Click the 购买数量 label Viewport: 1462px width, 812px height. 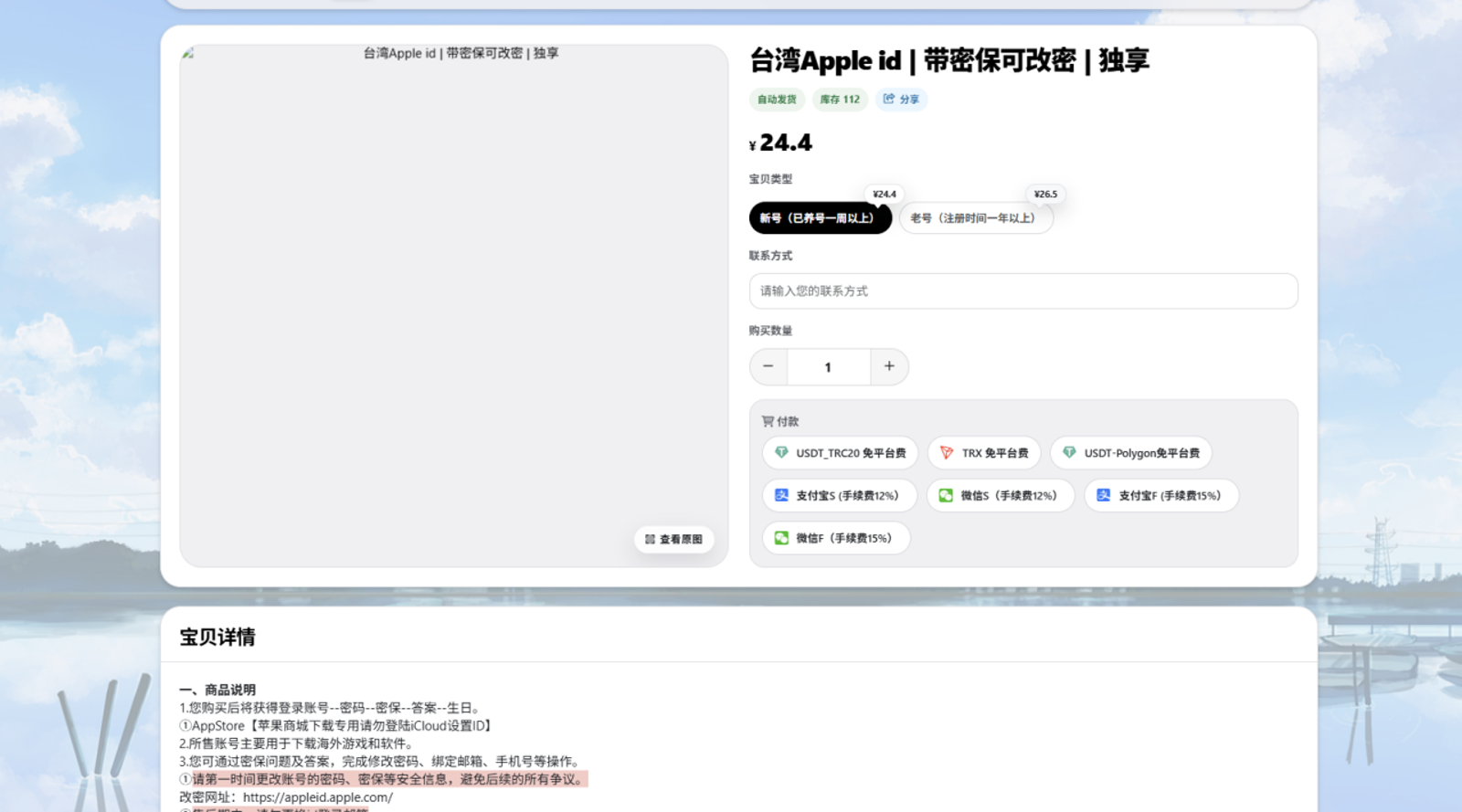(x=771, y=331)
